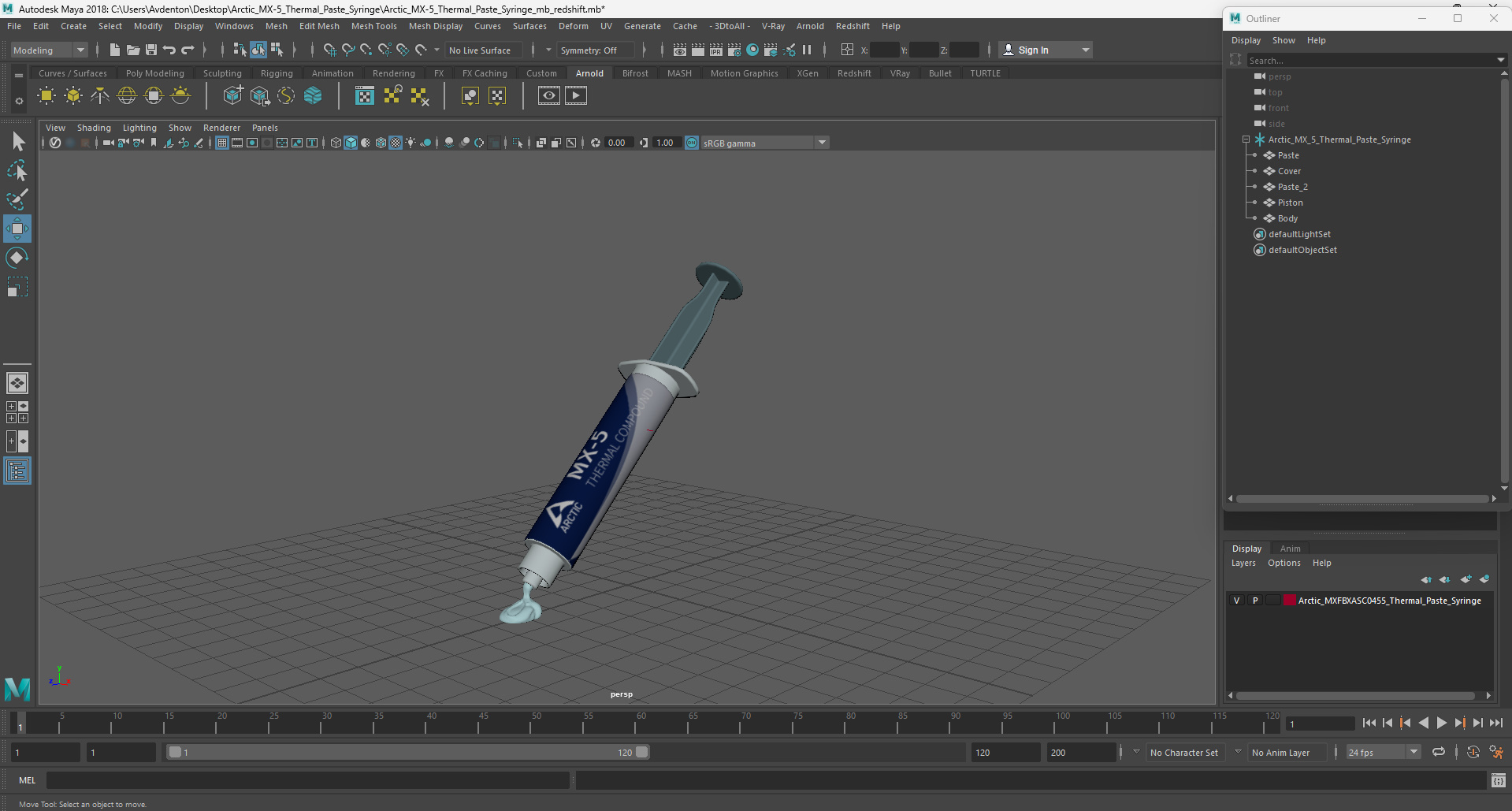Click the MEL command language button

[x=28, y=780]
